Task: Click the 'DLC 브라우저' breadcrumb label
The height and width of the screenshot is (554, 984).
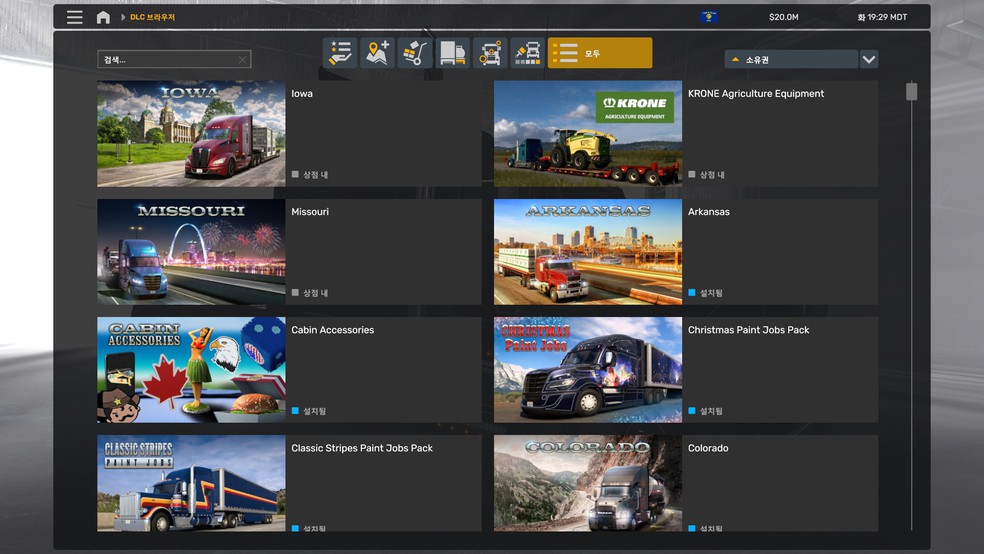Action: 152,17
